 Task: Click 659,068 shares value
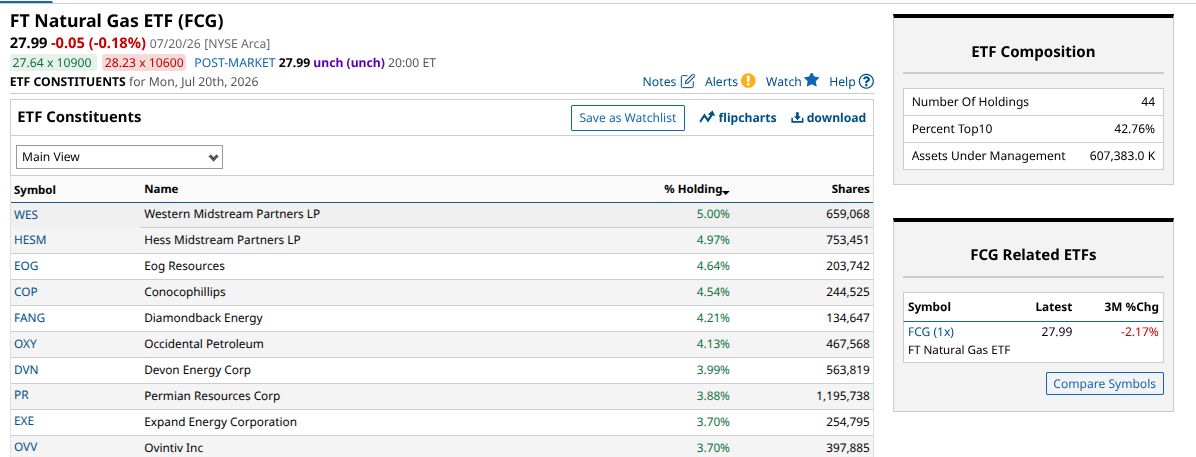point(847,214)
